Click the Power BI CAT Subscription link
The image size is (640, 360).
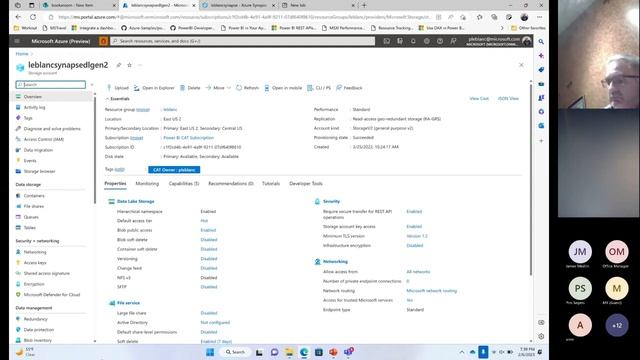click(188, 138)
